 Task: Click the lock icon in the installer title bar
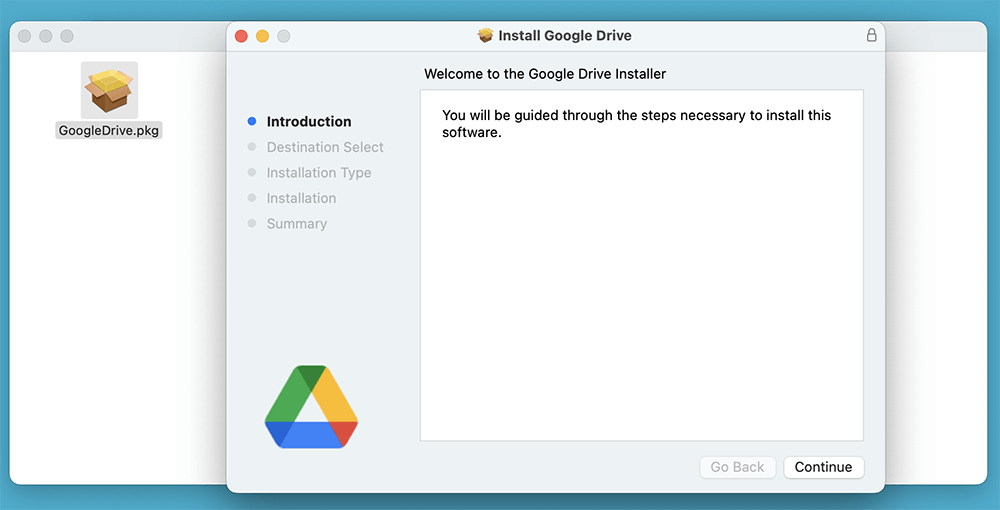871,35
